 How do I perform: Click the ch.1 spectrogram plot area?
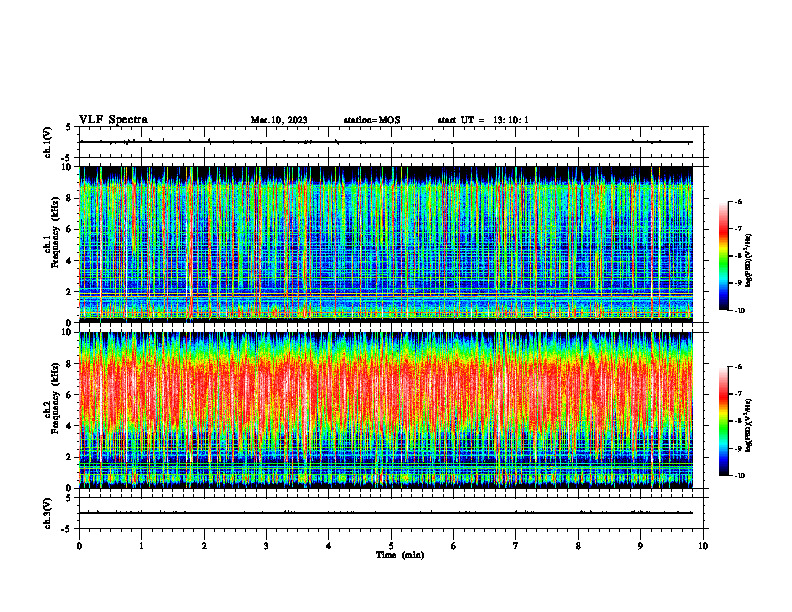[x=386, y=244]
